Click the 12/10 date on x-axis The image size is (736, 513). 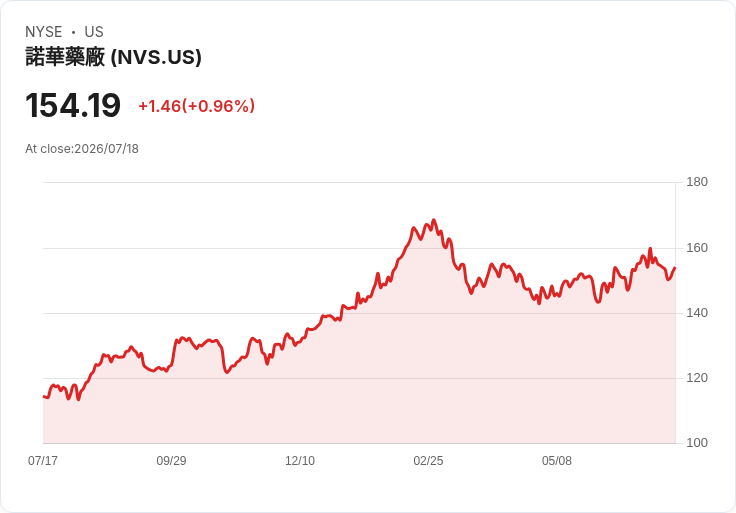point(300,460)
